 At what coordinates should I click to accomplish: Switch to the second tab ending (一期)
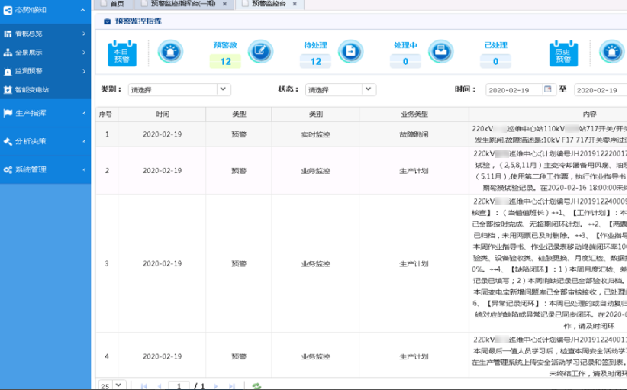184,4
